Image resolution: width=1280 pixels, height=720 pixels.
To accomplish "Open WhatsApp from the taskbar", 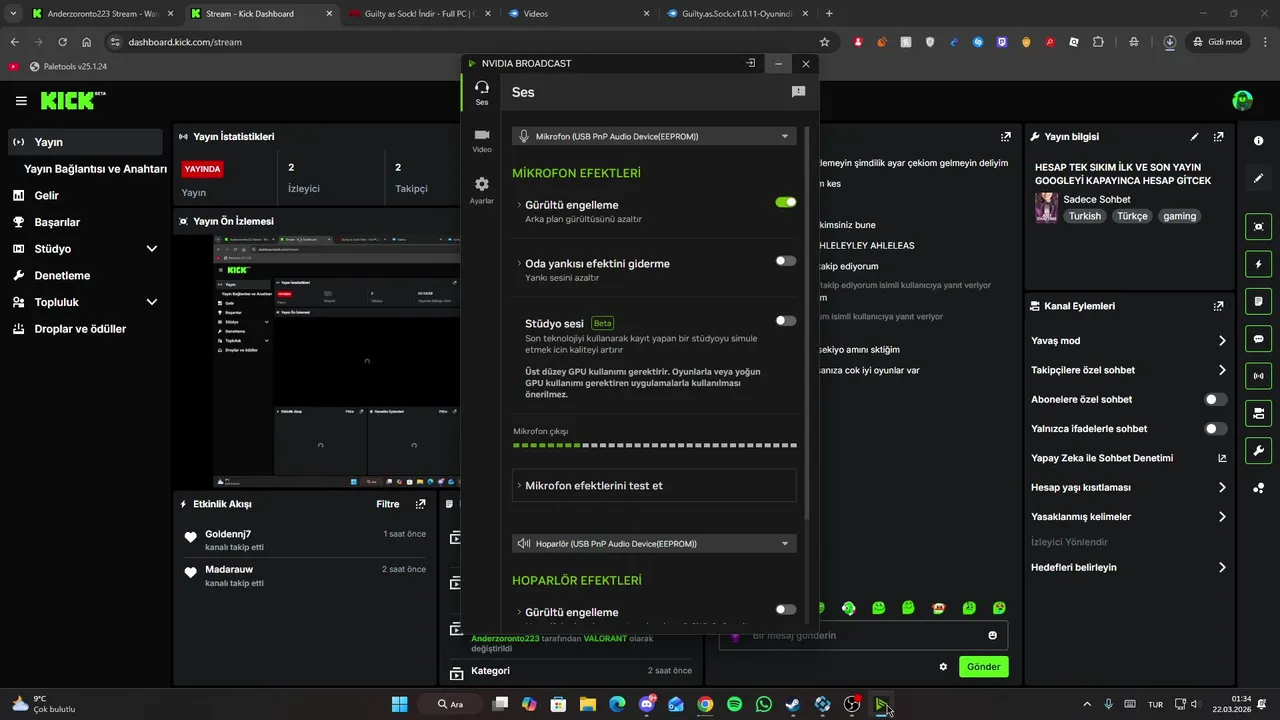I will click(x=764, y=704).
